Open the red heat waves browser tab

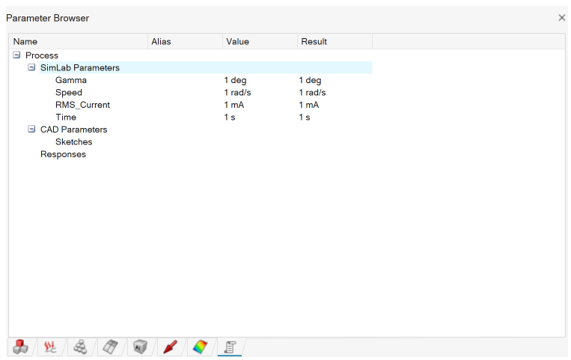pyautogui.click(x=50, y=347)
